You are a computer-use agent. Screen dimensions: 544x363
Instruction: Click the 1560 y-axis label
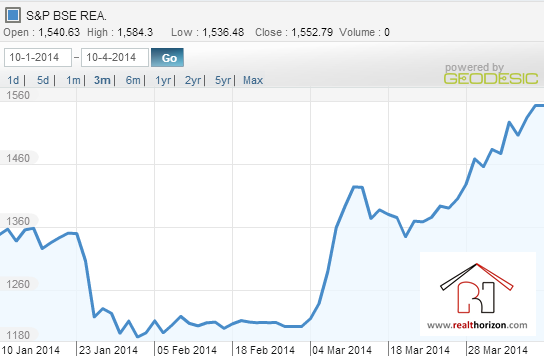(18, 95)
